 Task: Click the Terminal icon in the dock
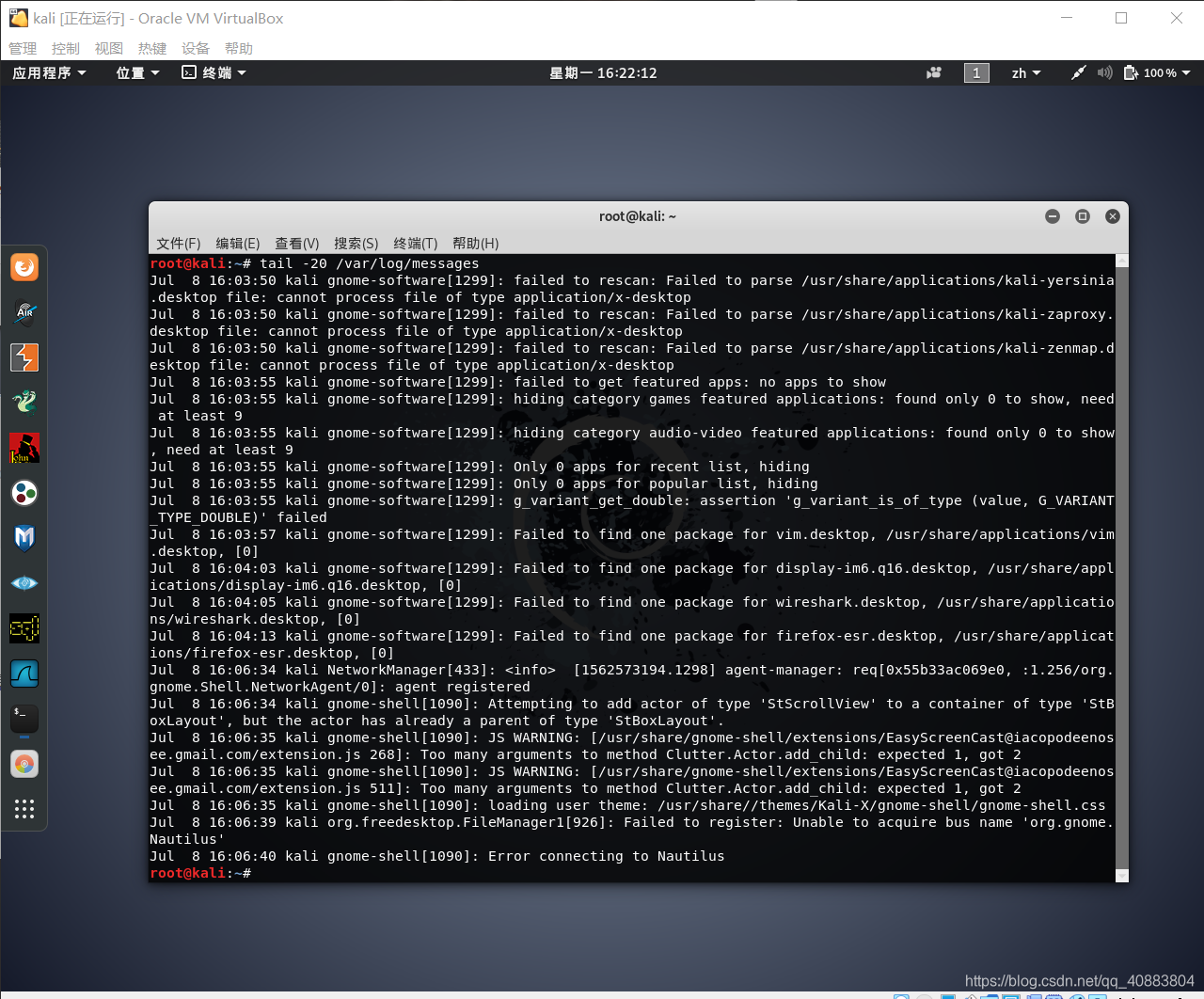point(24,719)
